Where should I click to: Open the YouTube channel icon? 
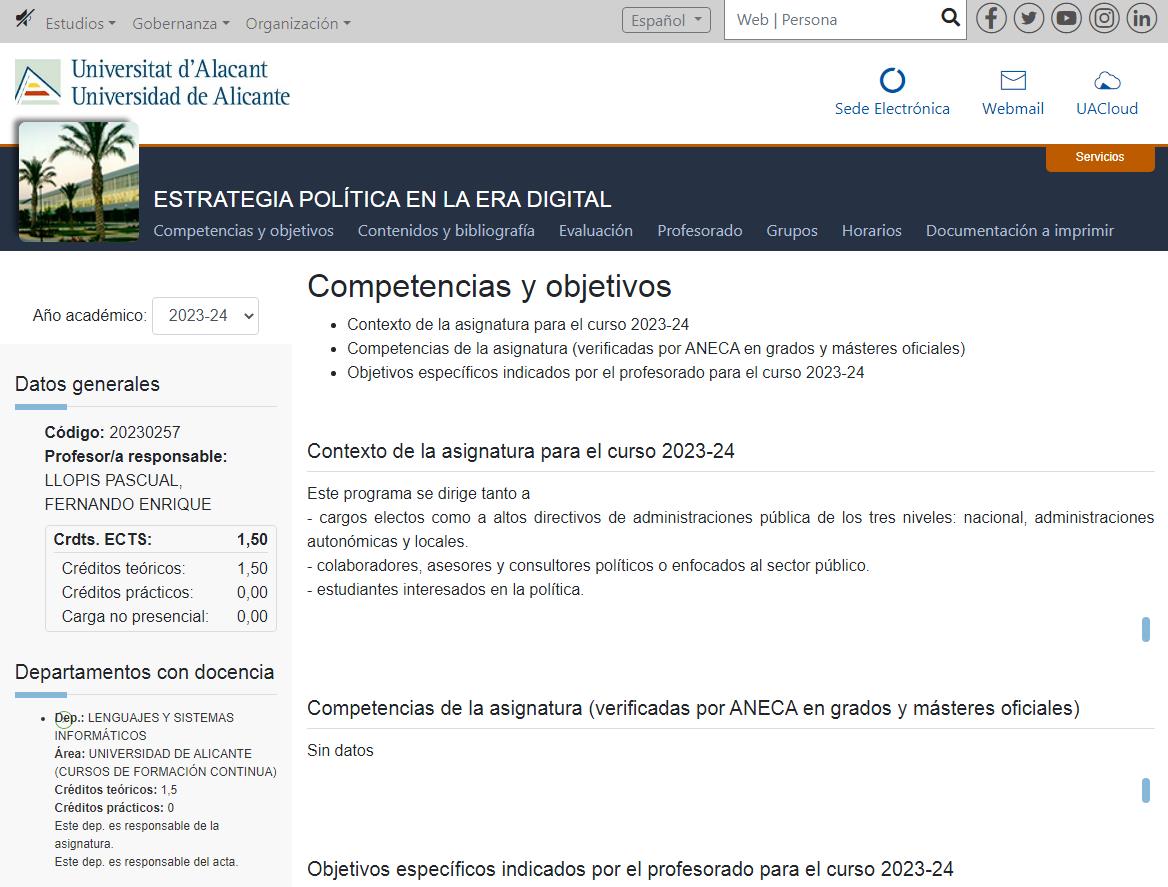[1066, 17]
